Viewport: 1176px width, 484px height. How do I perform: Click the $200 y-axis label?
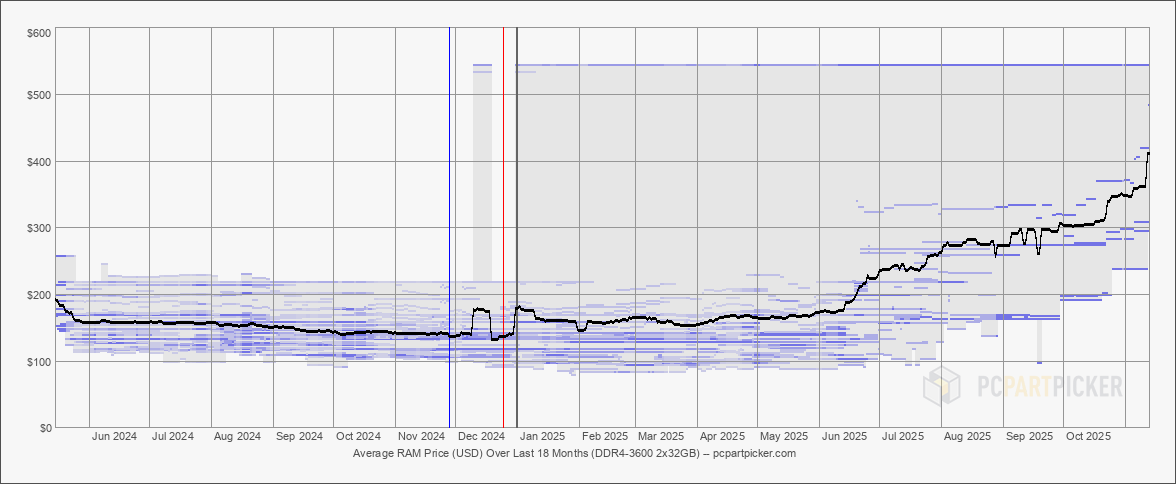(x=40, y=295)
